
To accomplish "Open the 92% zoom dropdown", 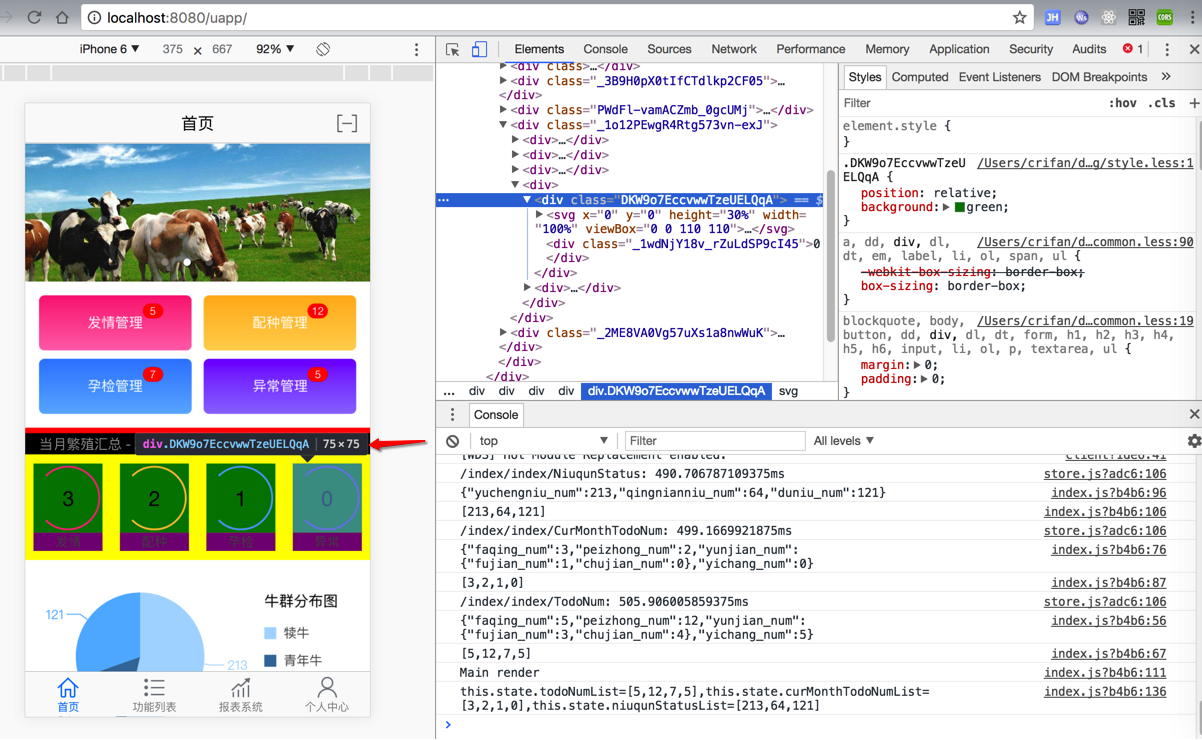I will pyautogui.click(x=275, y=49).
